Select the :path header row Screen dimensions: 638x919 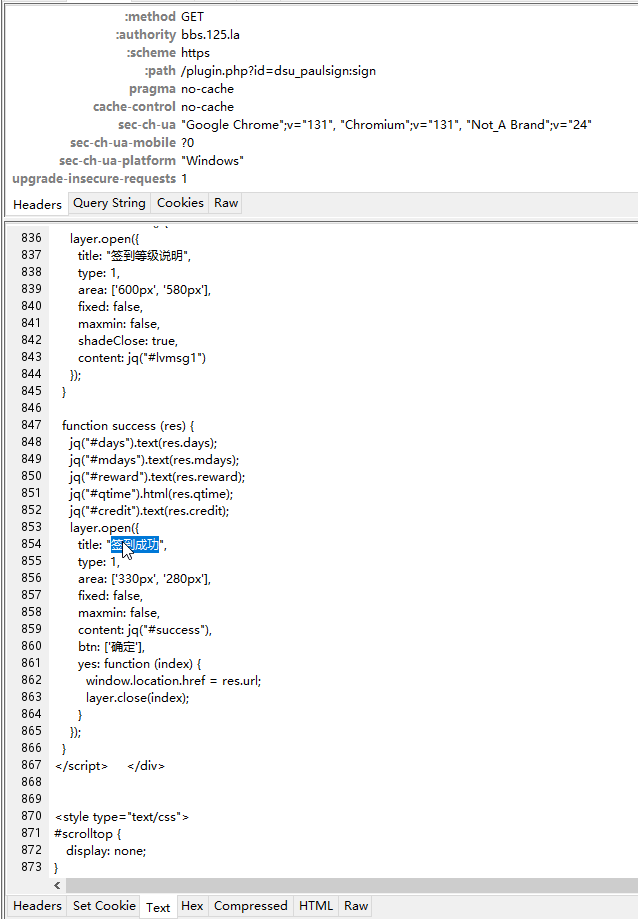click(x=278, y=71)
